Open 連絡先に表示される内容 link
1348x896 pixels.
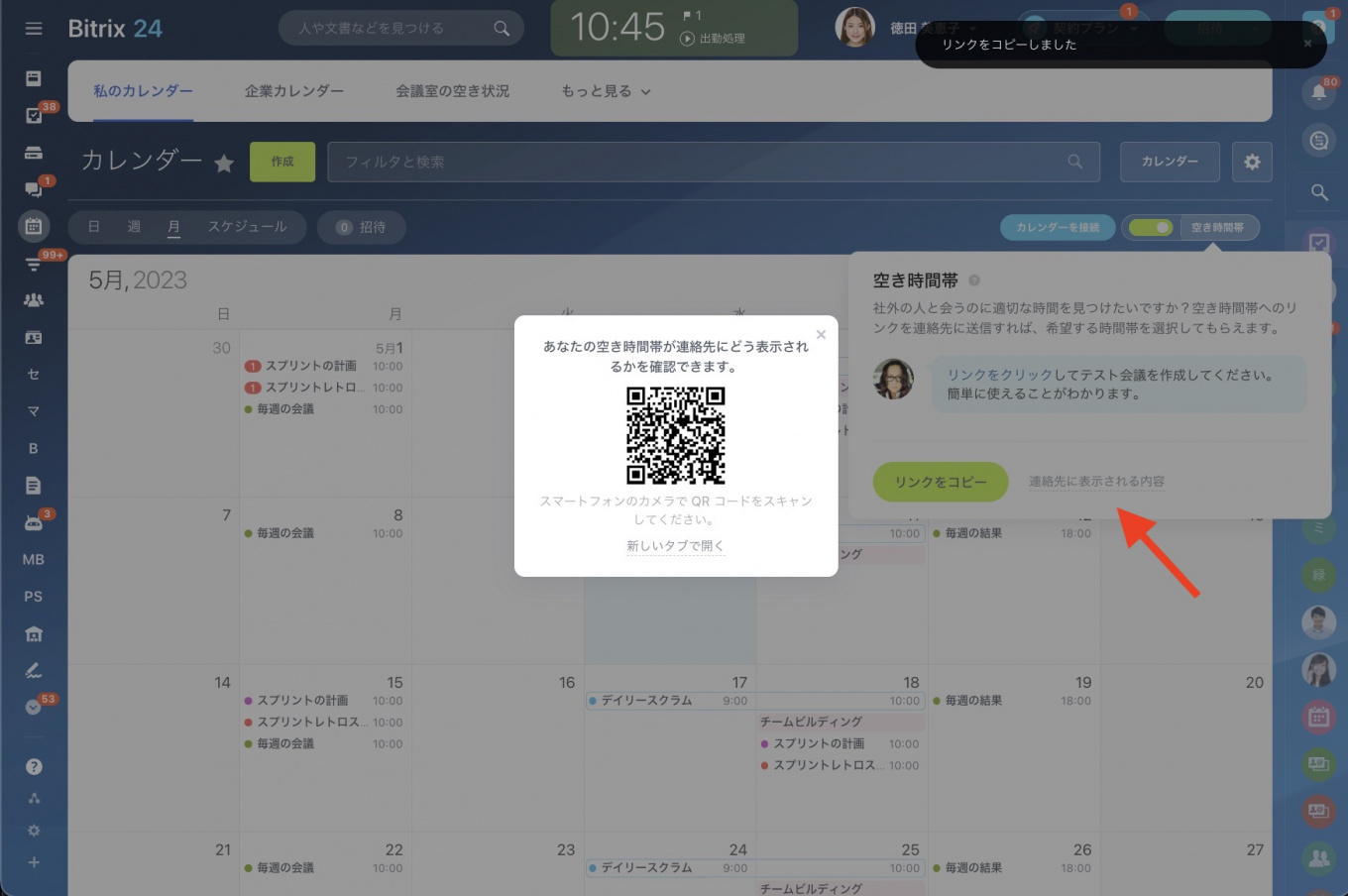1096,482
